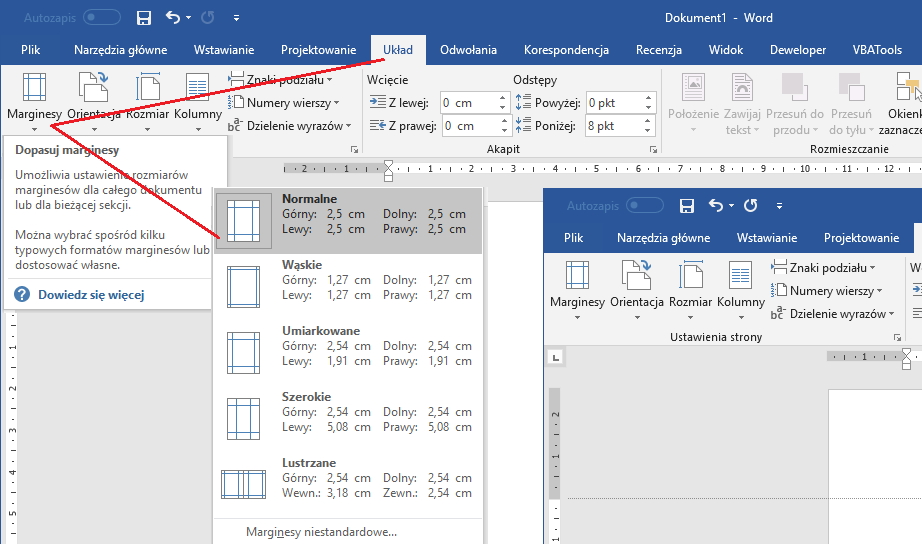Click Rozmiar icon in main ribbon

[x=148, y=88]
